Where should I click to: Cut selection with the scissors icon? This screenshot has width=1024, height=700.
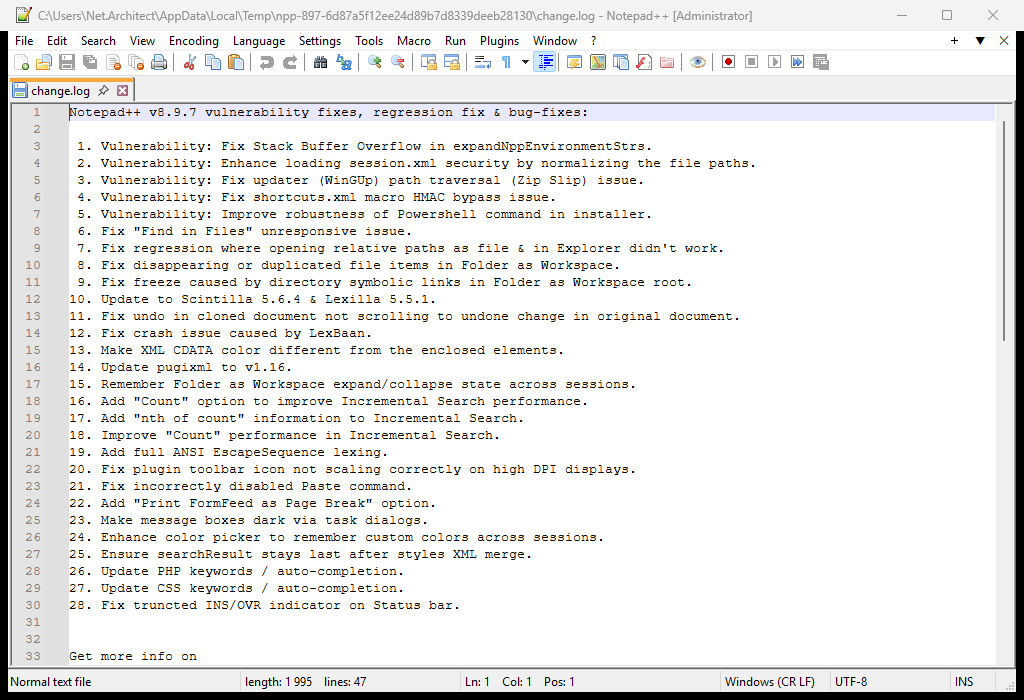click(x=190, y=63)
